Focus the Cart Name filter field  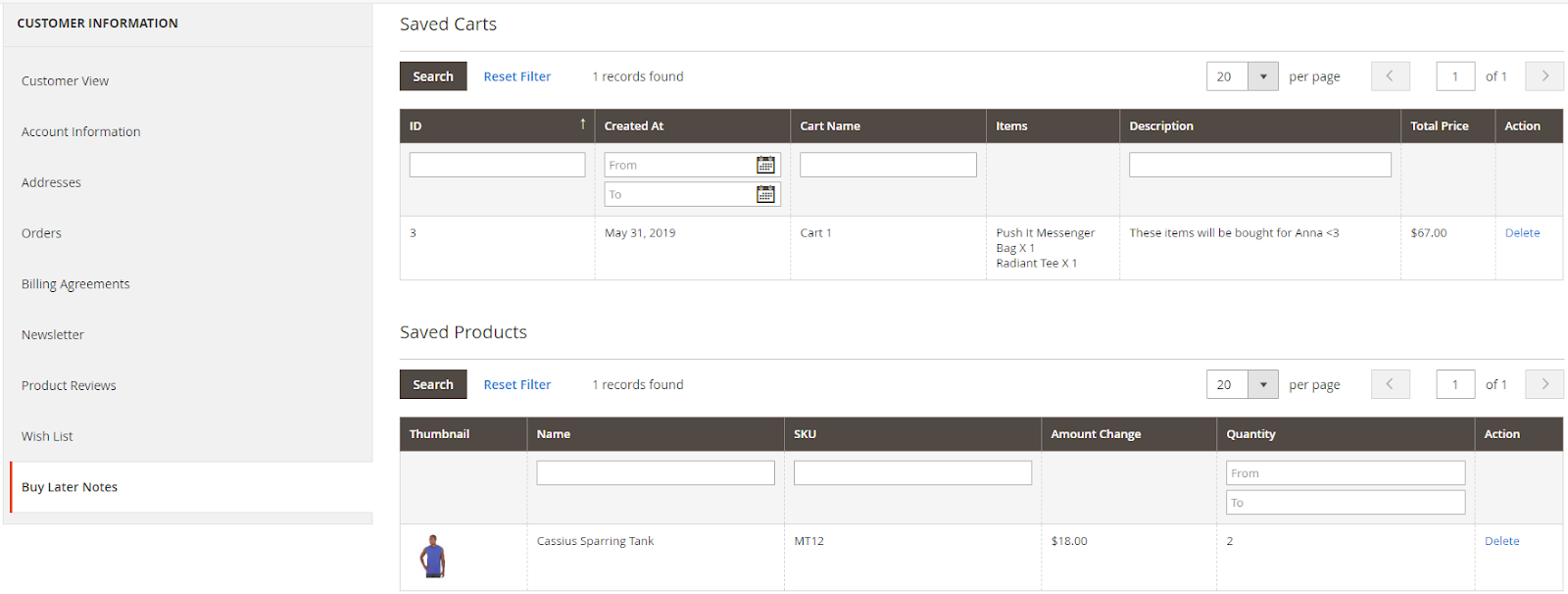pyautogui.click(x=888, y=165)
